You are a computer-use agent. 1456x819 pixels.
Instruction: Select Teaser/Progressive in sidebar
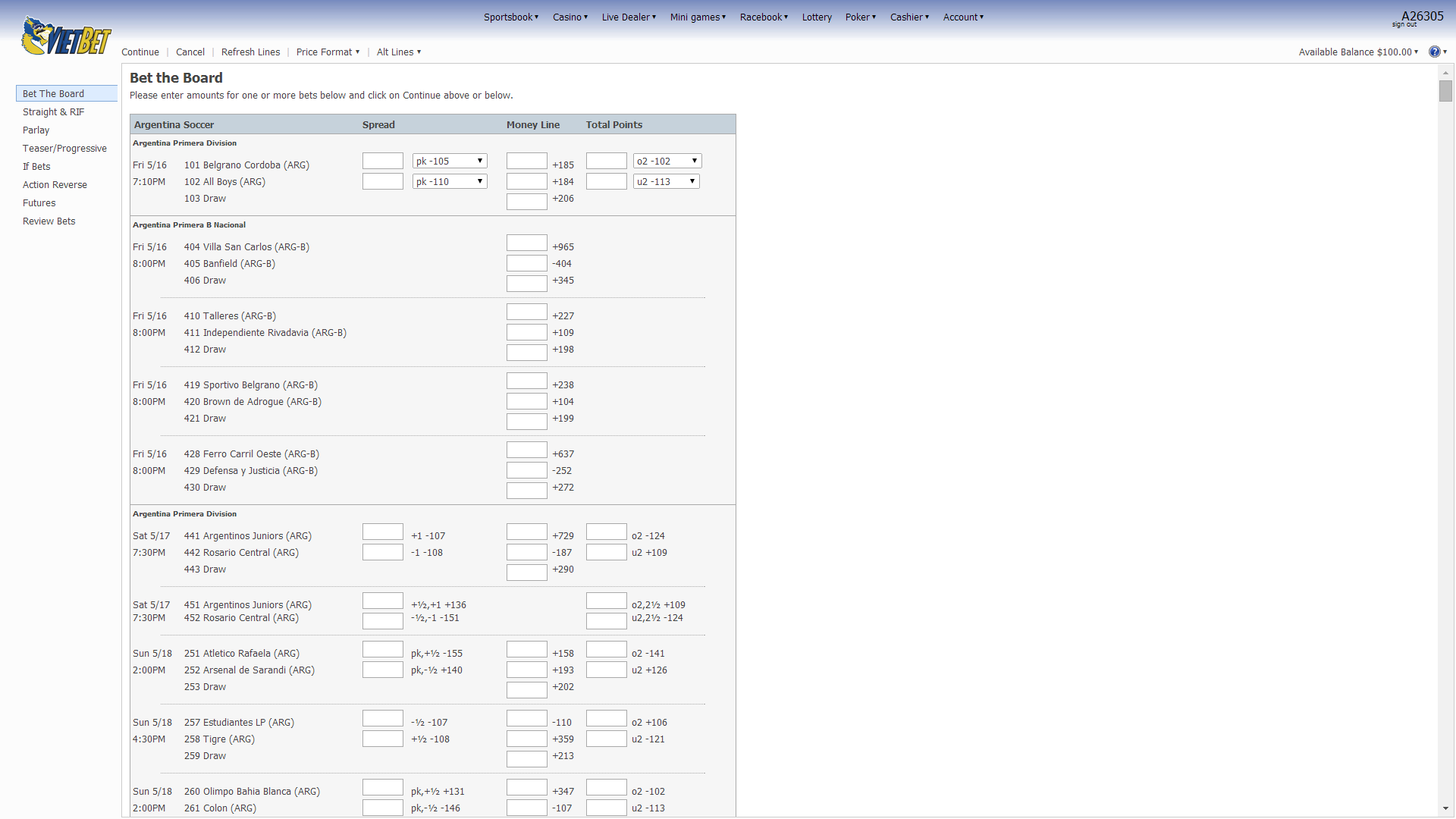(x=64, y=148)
